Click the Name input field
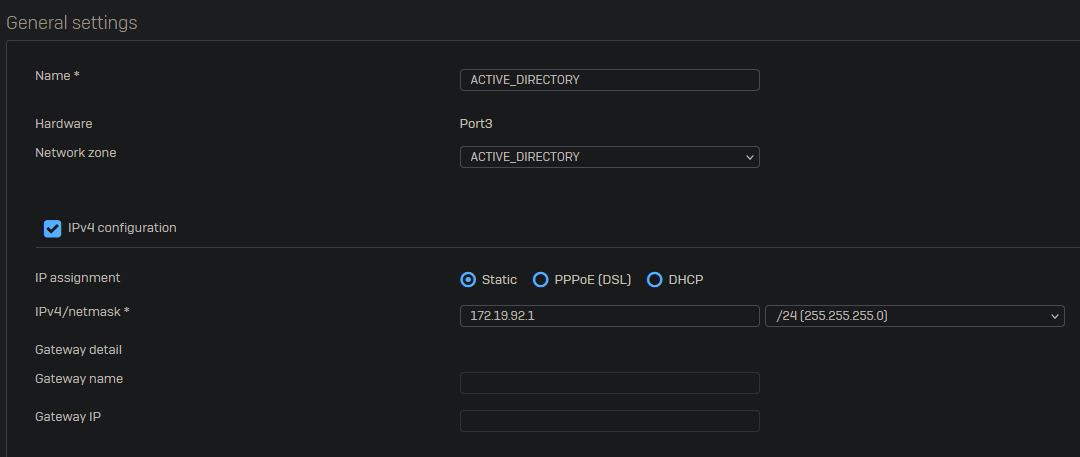 [x=609, y=80]
